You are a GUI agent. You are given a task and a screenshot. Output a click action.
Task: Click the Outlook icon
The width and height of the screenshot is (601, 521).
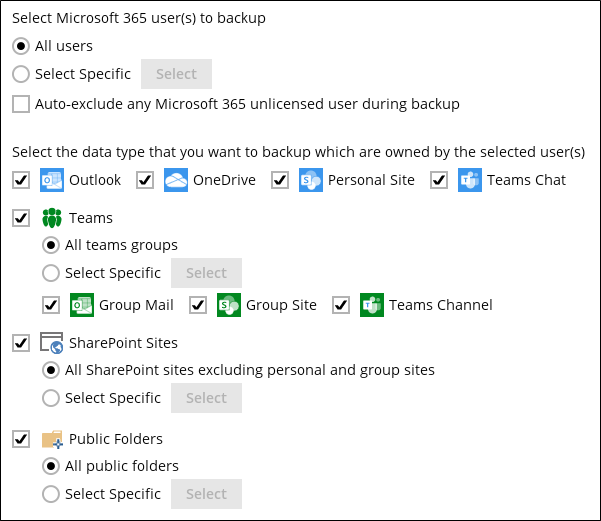[51, 180]
